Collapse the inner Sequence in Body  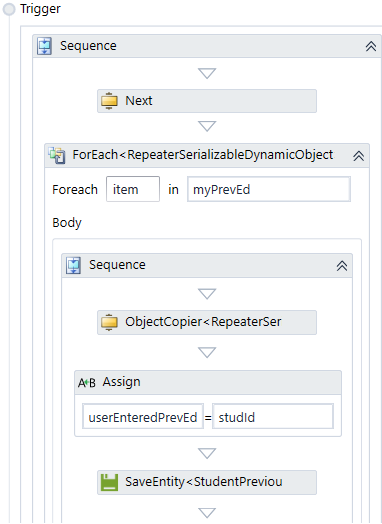point(342,266)
